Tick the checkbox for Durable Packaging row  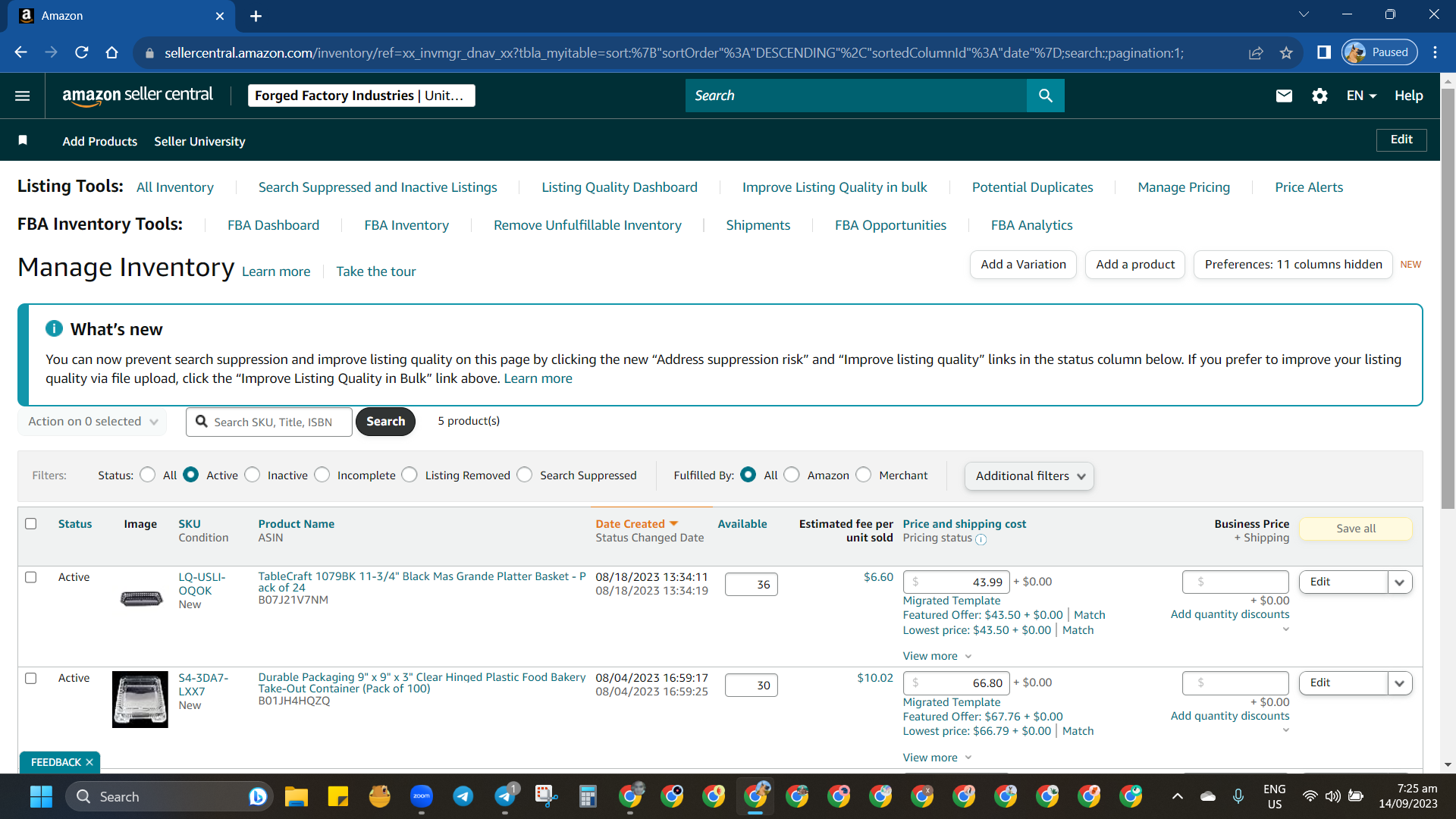click(31, 678)
